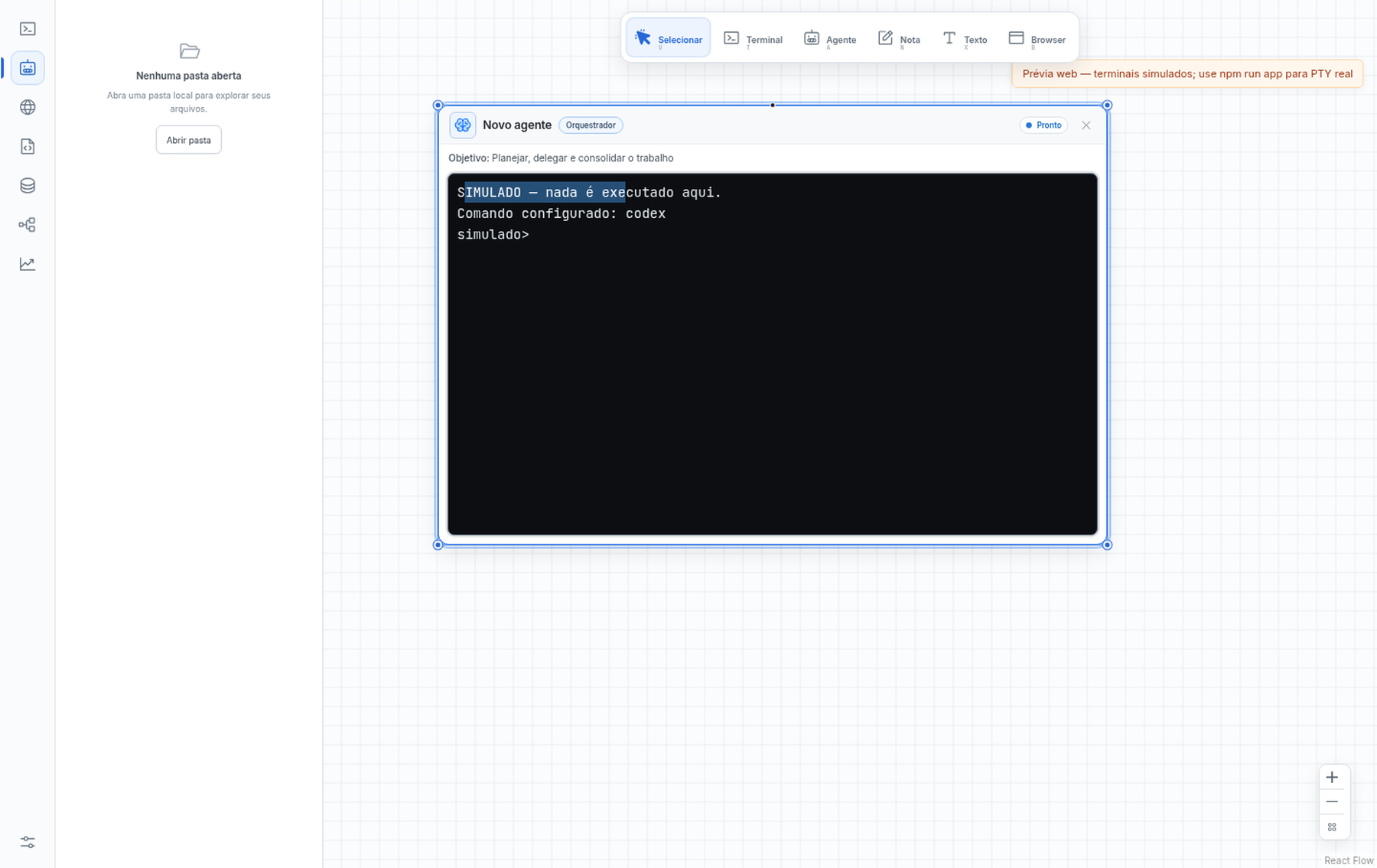Click the Orquestrador role badge
1377x868 pixels.
pyautogui.click(x=591, y=125)
